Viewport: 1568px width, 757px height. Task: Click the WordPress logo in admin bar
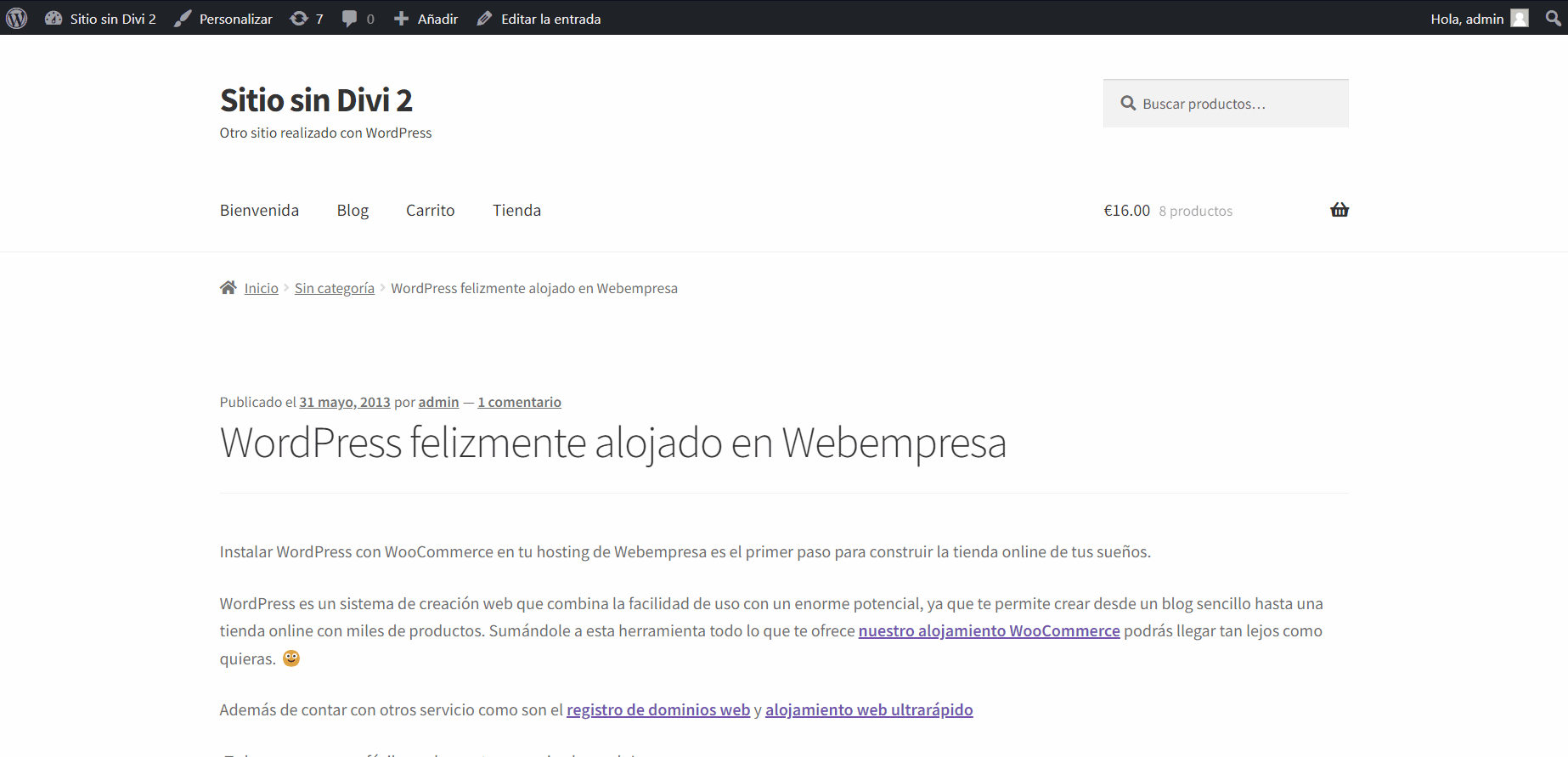(17, 18)
